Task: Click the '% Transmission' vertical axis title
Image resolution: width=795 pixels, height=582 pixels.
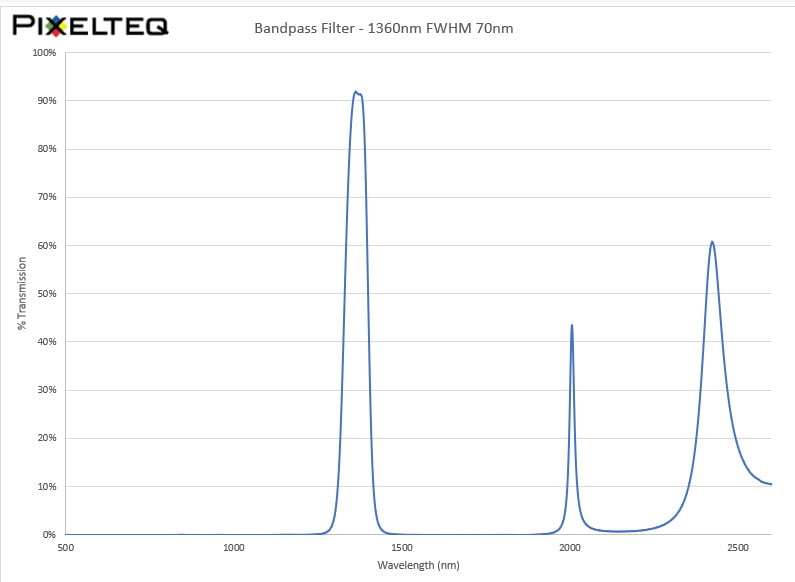Action: click(x=21, y=293)
